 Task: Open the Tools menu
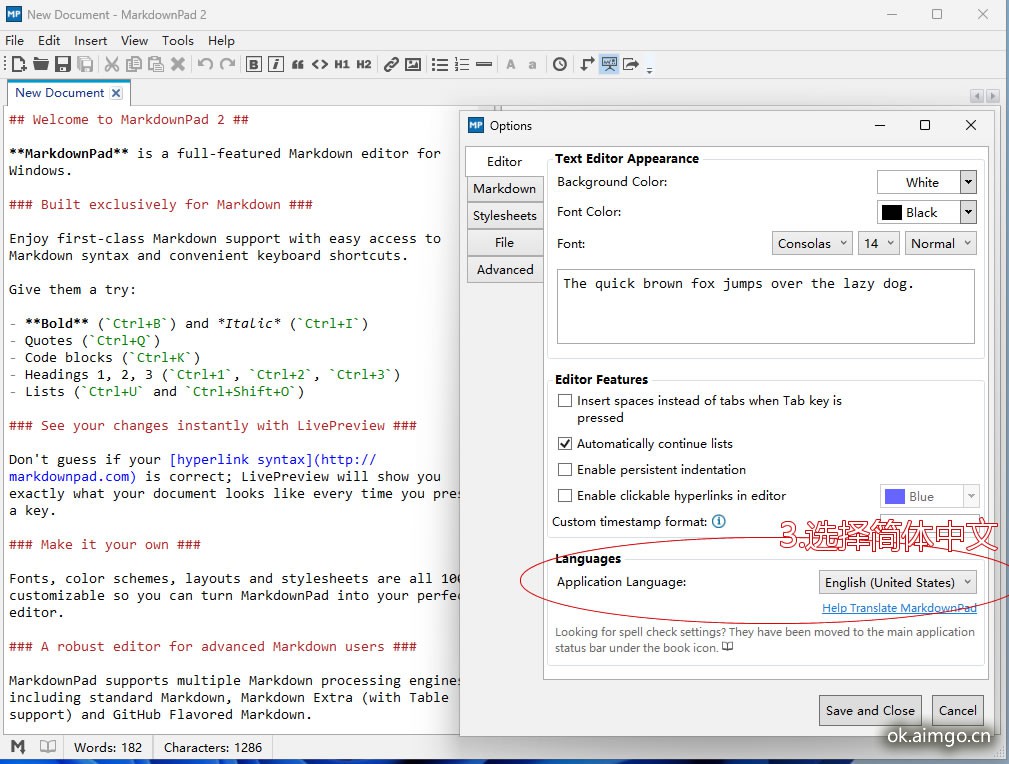[x=178, y=41]
